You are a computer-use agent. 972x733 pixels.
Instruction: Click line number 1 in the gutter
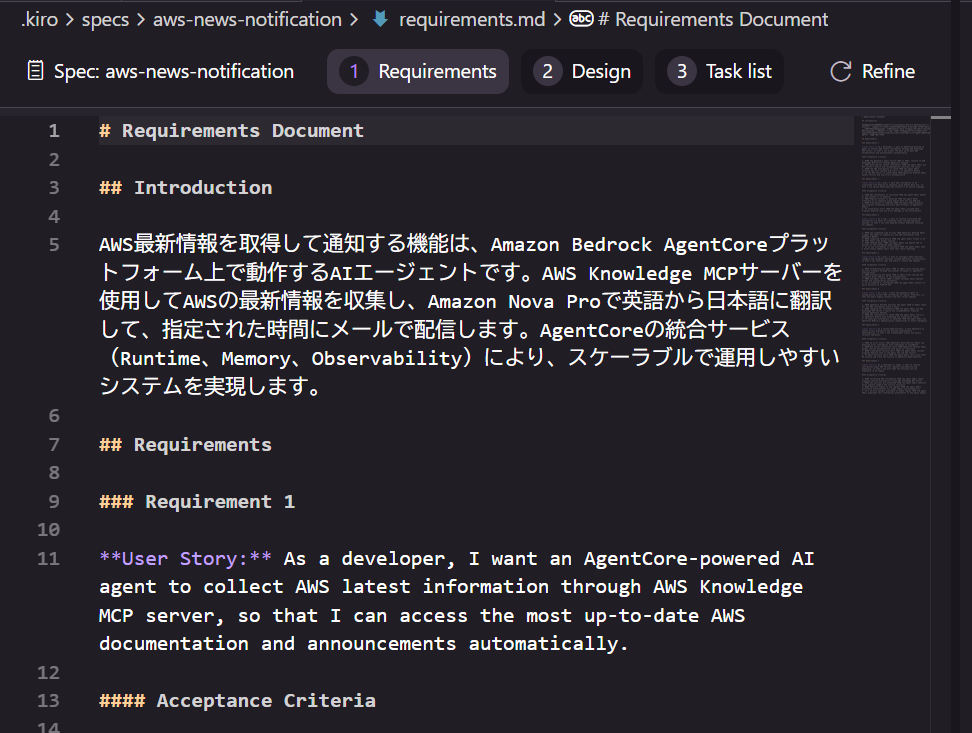click(x=53, y=130)
